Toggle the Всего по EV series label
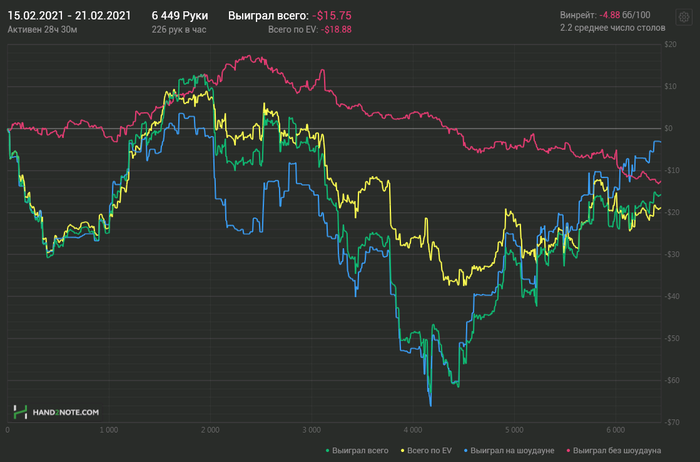This screenshot has width=700, height=462. (429, 451)
